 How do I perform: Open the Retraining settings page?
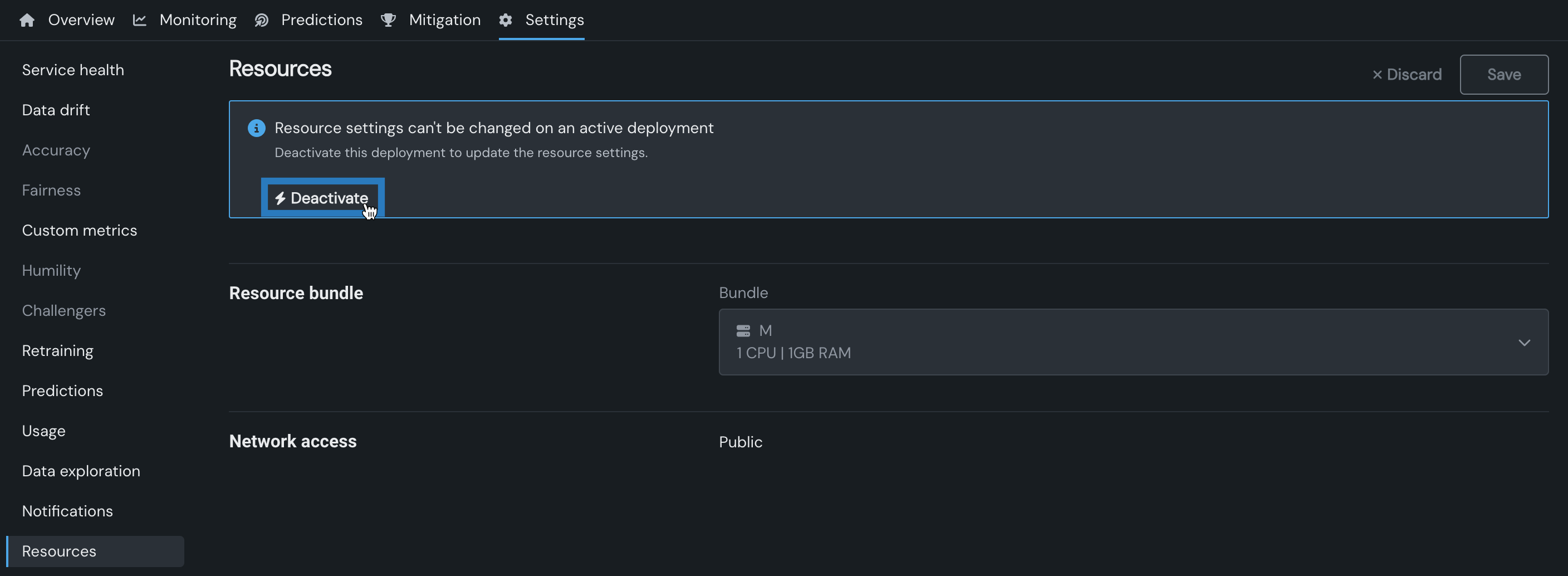click(58, 351)
